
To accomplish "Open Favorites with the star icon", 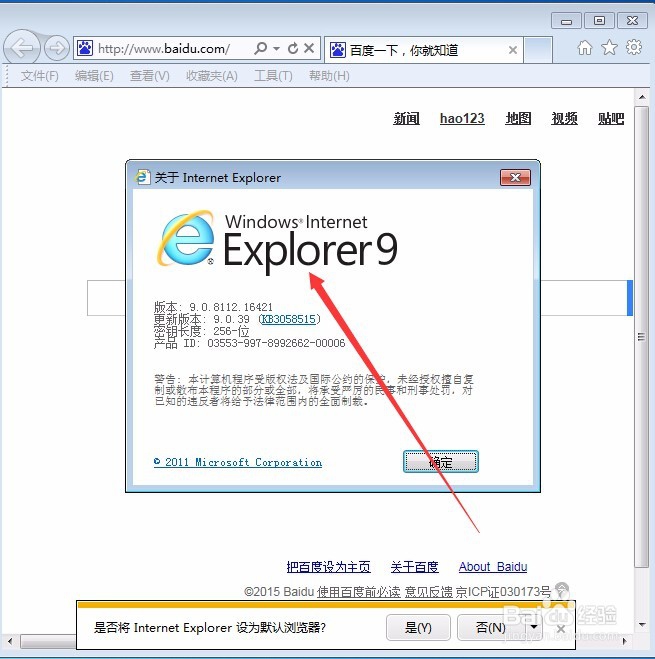I will (x=610, y=48).
